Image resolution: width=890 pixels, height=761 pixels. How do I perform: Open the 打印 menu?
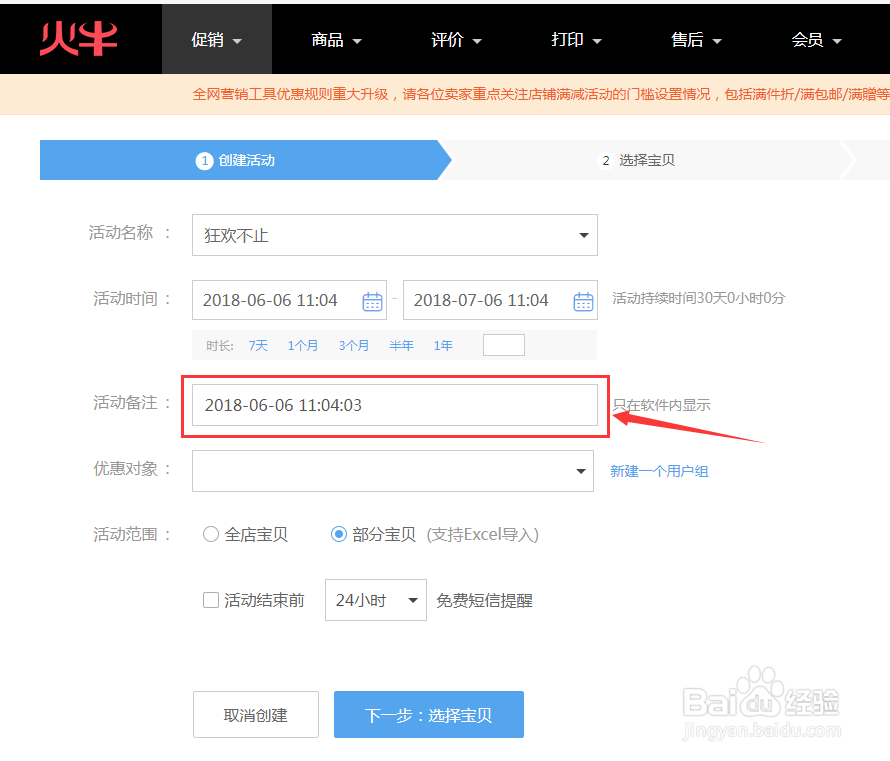(x=576, y=40)
